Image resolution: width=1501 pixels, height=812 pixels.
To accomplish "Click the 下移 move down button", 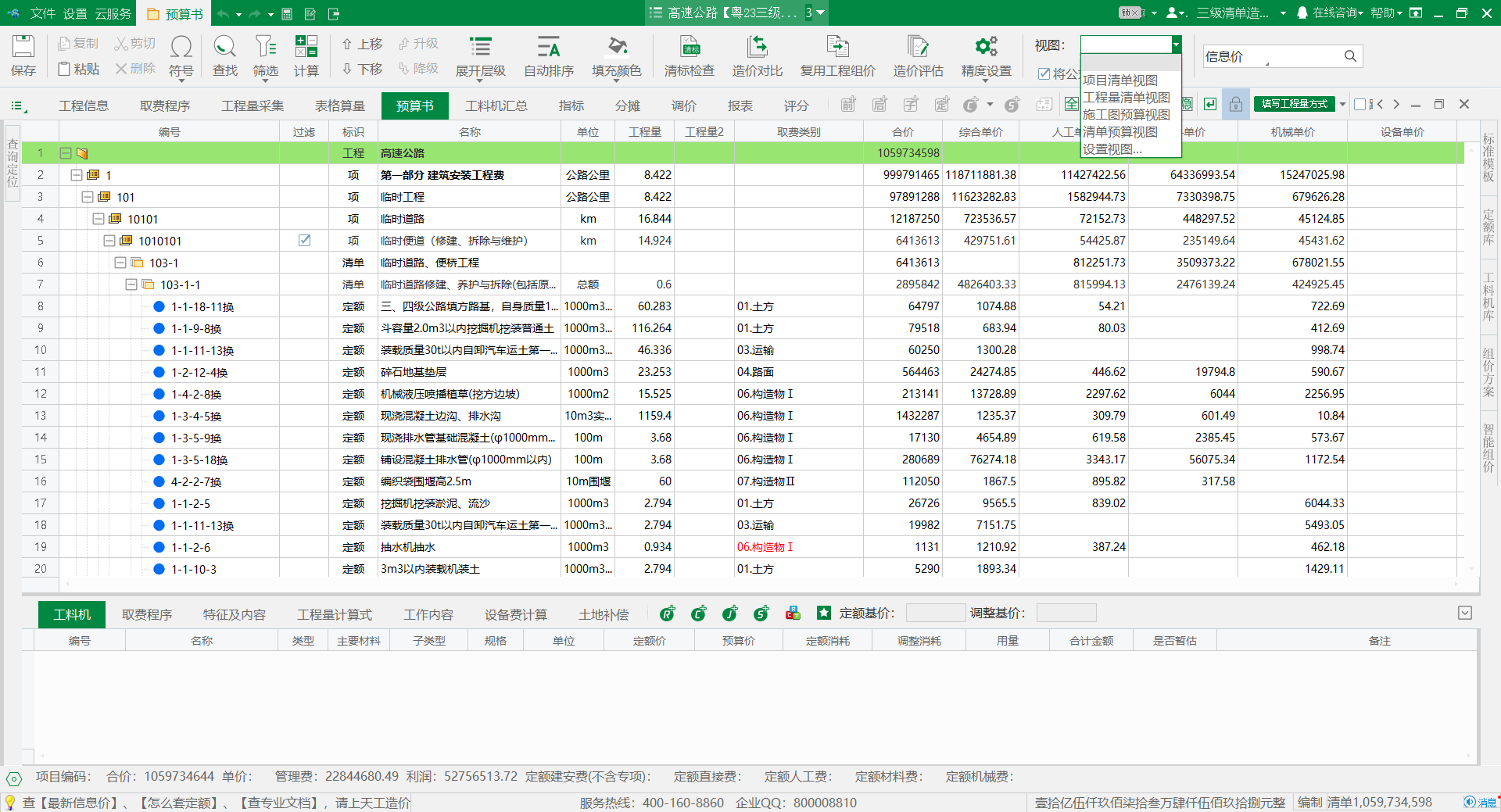I will click(x=362, y=69).
